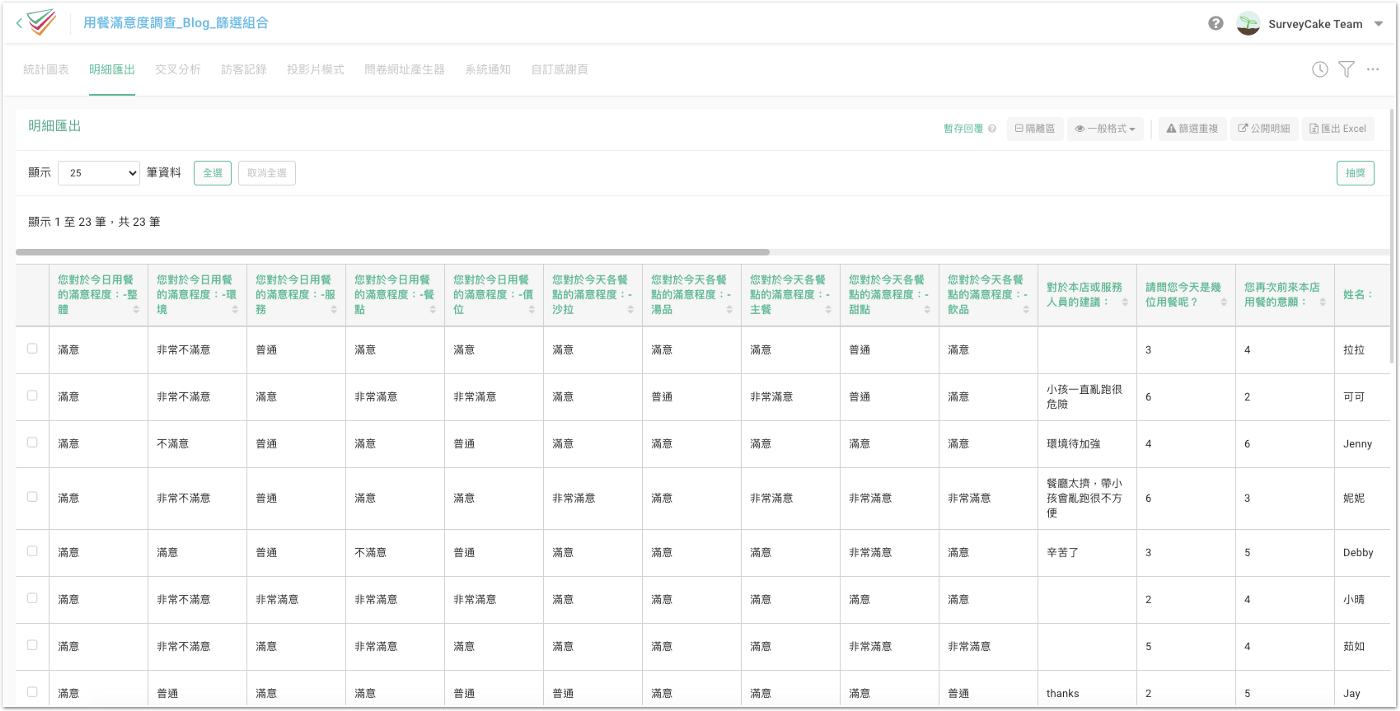Click the survey title 用餐滿意度調查_Blog_篩選組合
This screenshot has height=711, width=1400.
[176, 23]
